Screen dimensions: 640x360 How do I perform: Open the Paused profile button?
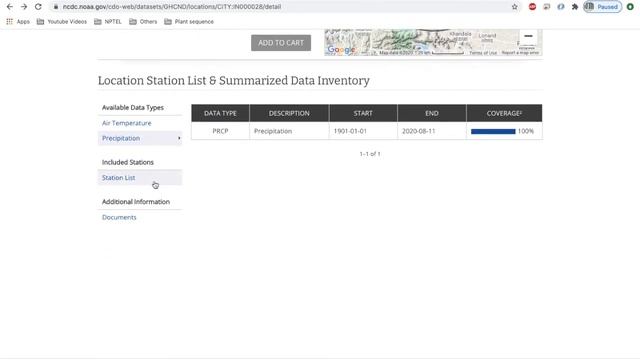point(602,7)
